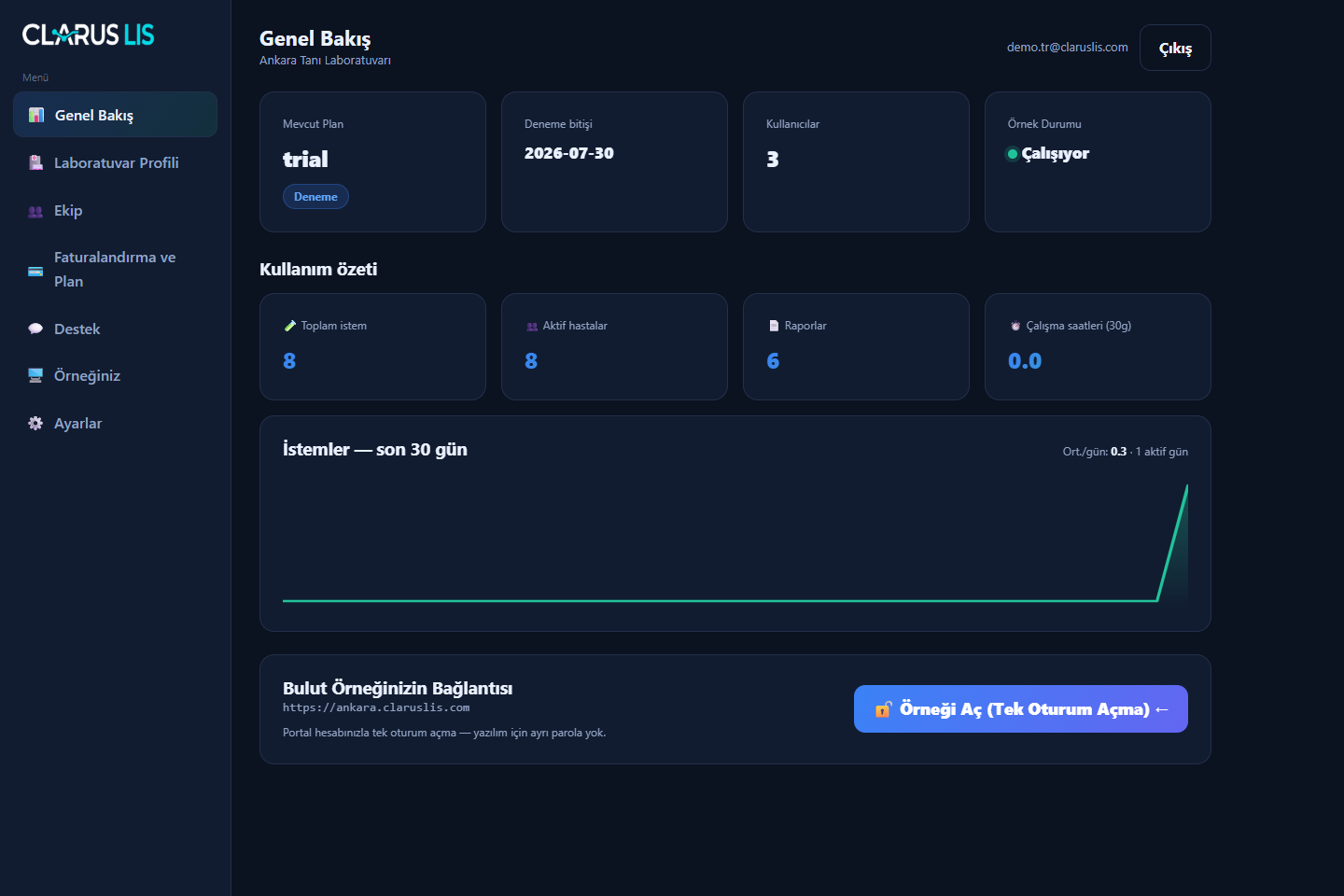Open Laboratuvar Profili menu item
The width and height of the screenshot is (1344, 896).
(x=115, y=162)
